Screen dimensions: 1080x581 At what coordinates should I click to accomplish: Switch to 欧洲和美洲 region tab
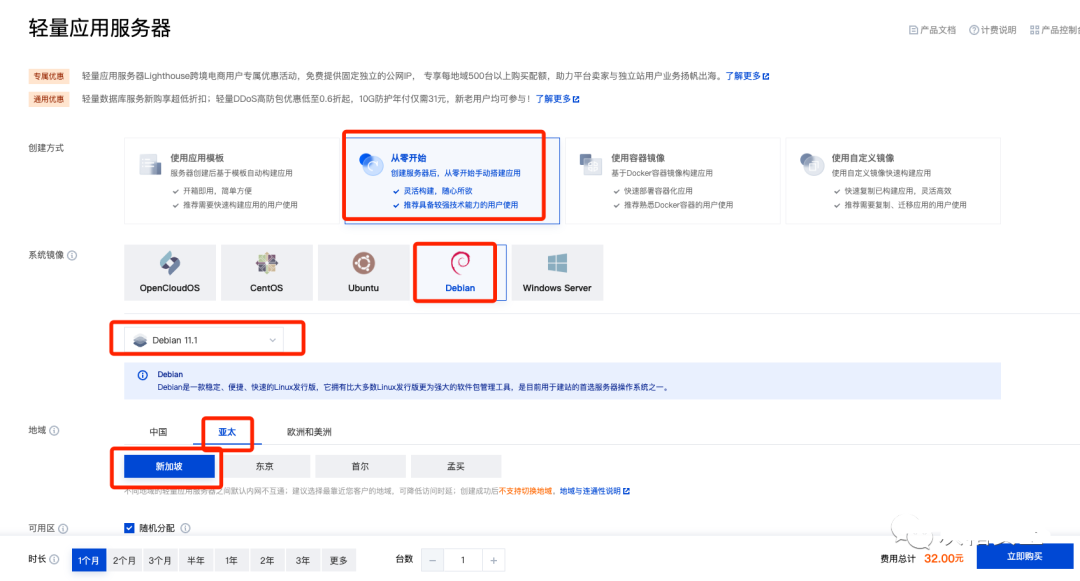tap(310, 432)
